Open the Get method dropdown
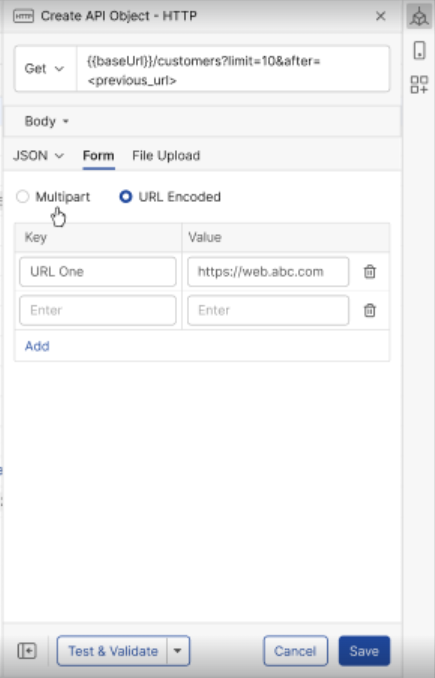The image size is (435, 678). (45, 69)
